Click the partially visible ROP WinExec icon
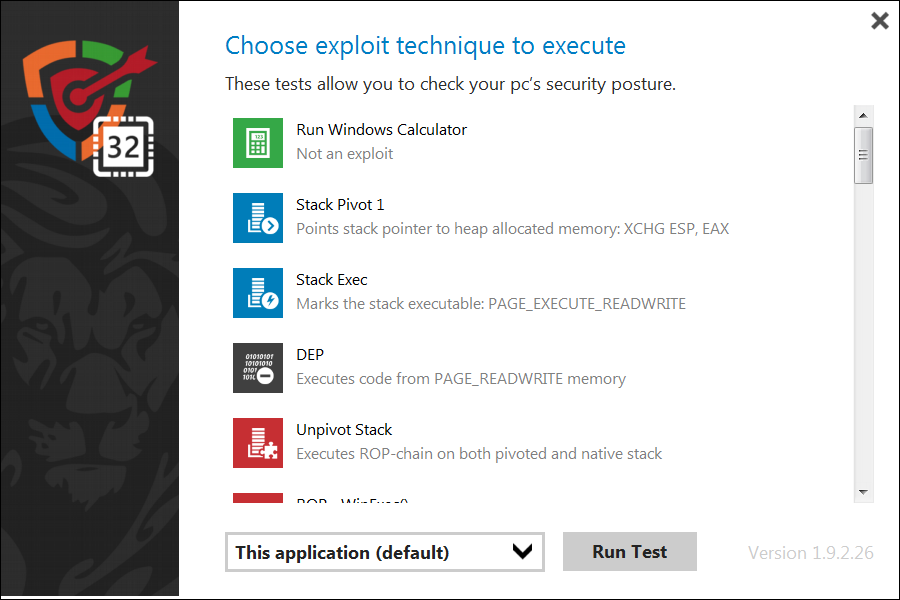The height and width of the screenshot is (600, 900). 258,498
